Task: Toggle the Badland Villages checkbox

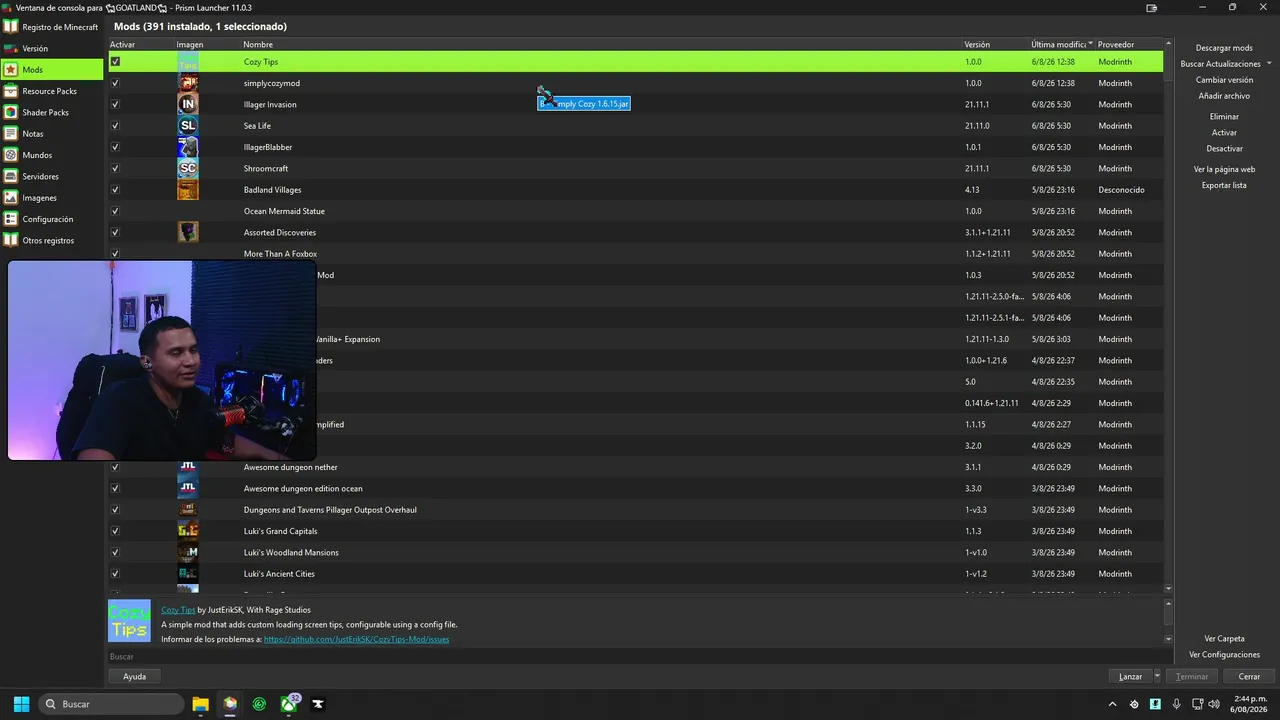Action: [x=115, y=190]
